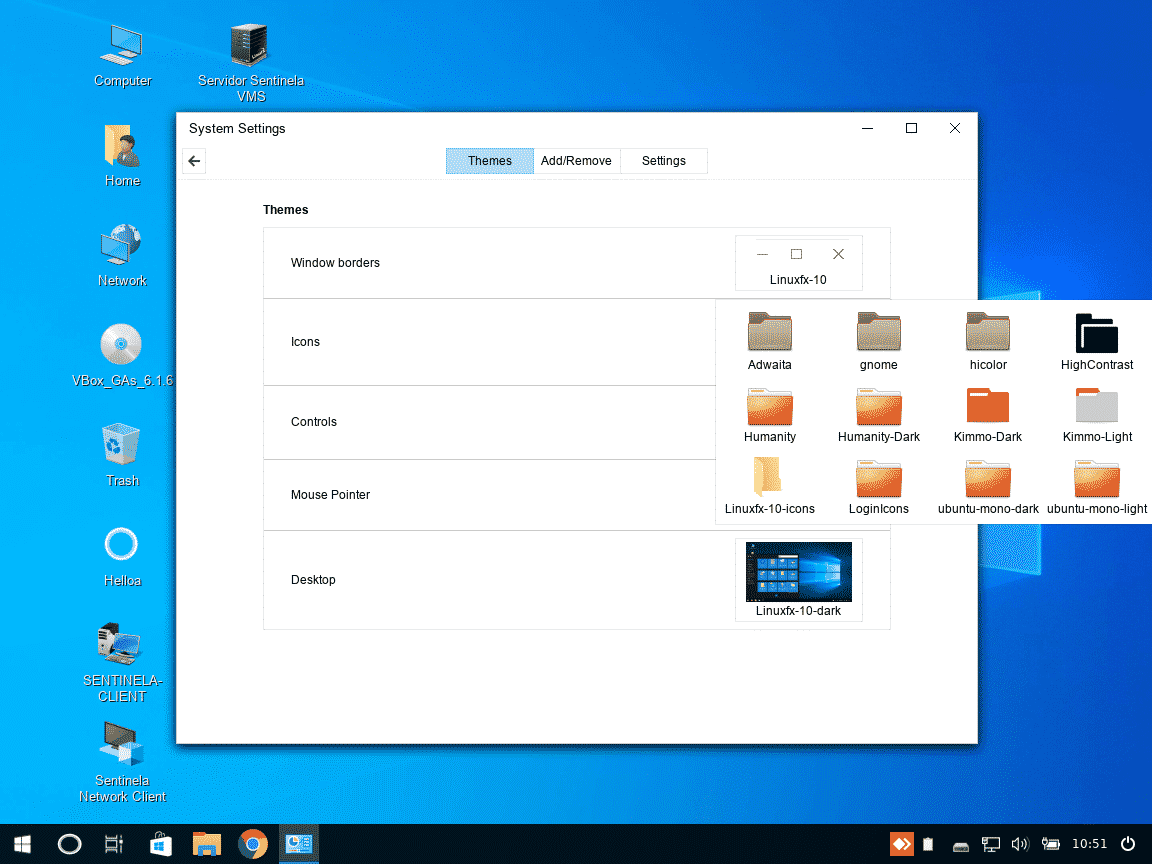This screenshot has height=864, width=1152.
Task: Select the Themes tab
Action: (x=490, y=161)
